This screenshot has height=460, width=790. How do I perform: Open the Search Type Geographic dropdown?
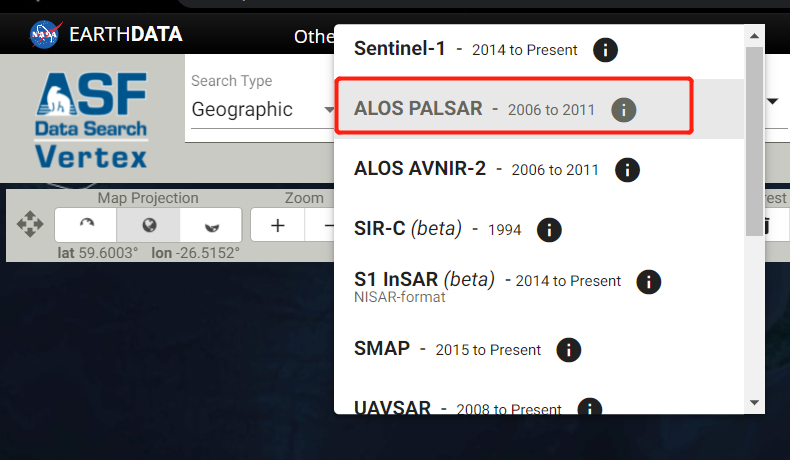[x=260, y=109]
